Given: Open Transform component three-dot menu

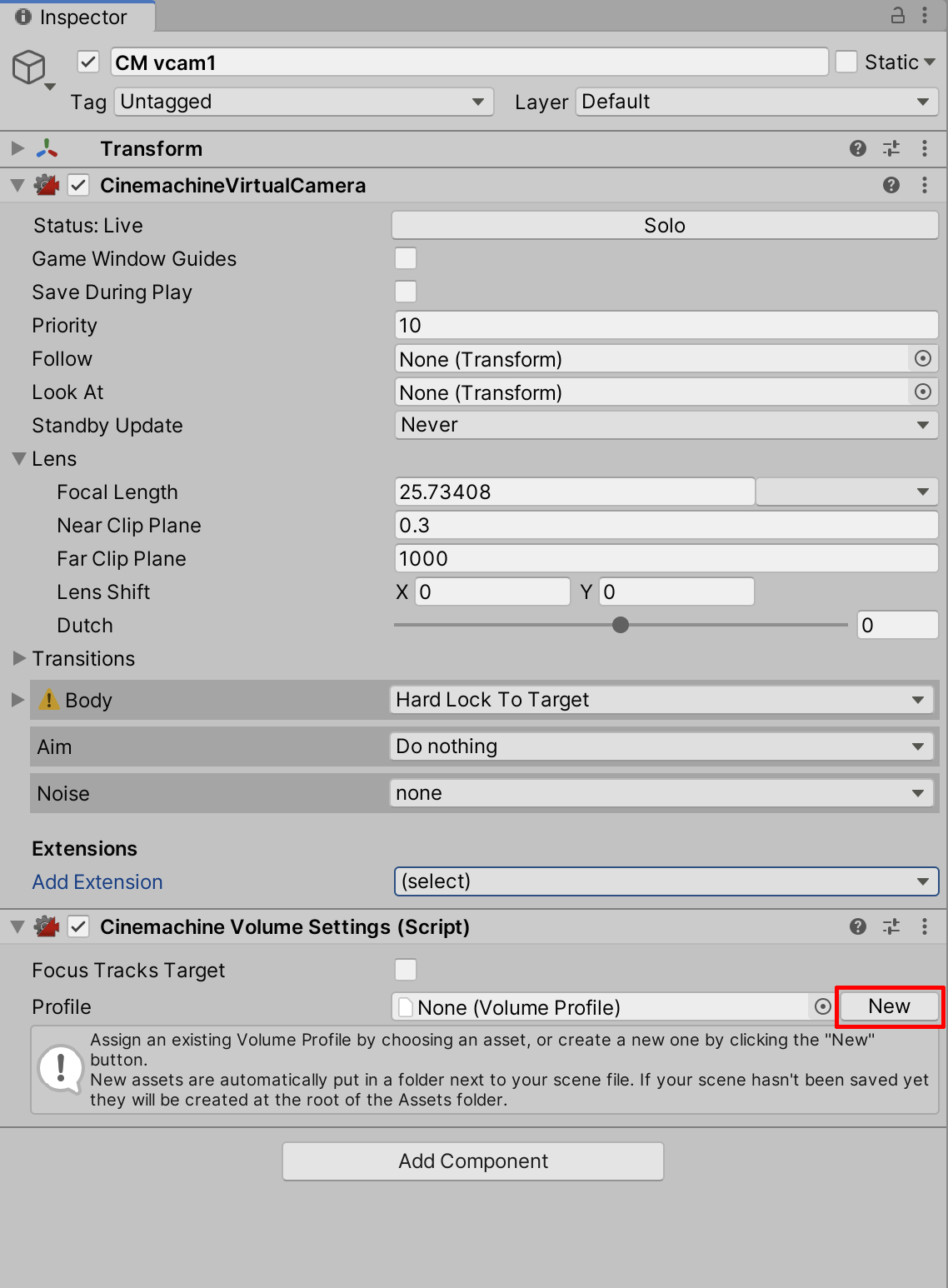Looking at the screenshot, I should 925,148.
